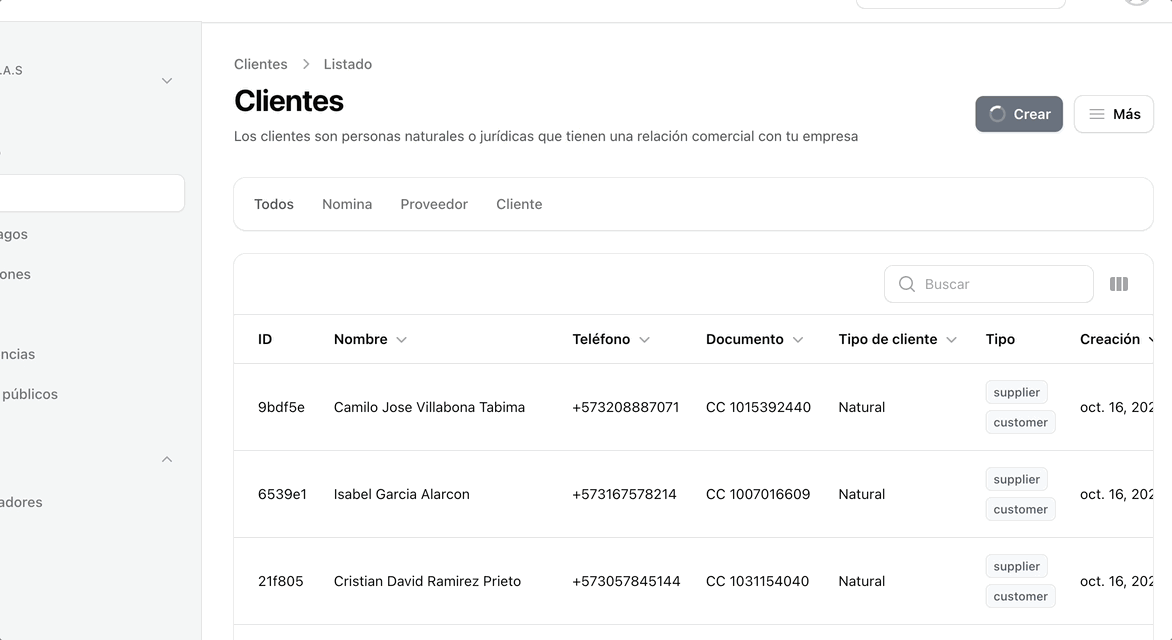This screenshot has width=1172, height=640.
Task: Click the supplier tag on Camilo Jose's row
Action: coord(1016,392)
